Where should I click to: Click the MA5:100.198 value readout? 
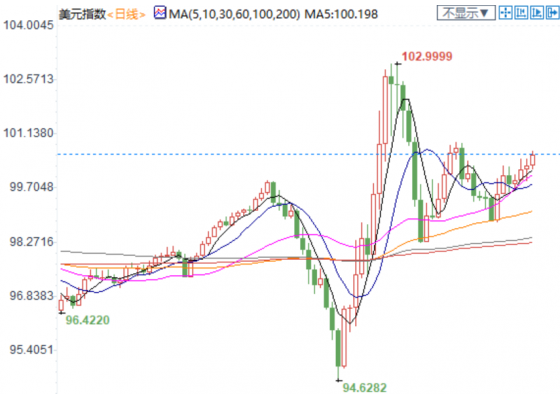click(341, 14)
